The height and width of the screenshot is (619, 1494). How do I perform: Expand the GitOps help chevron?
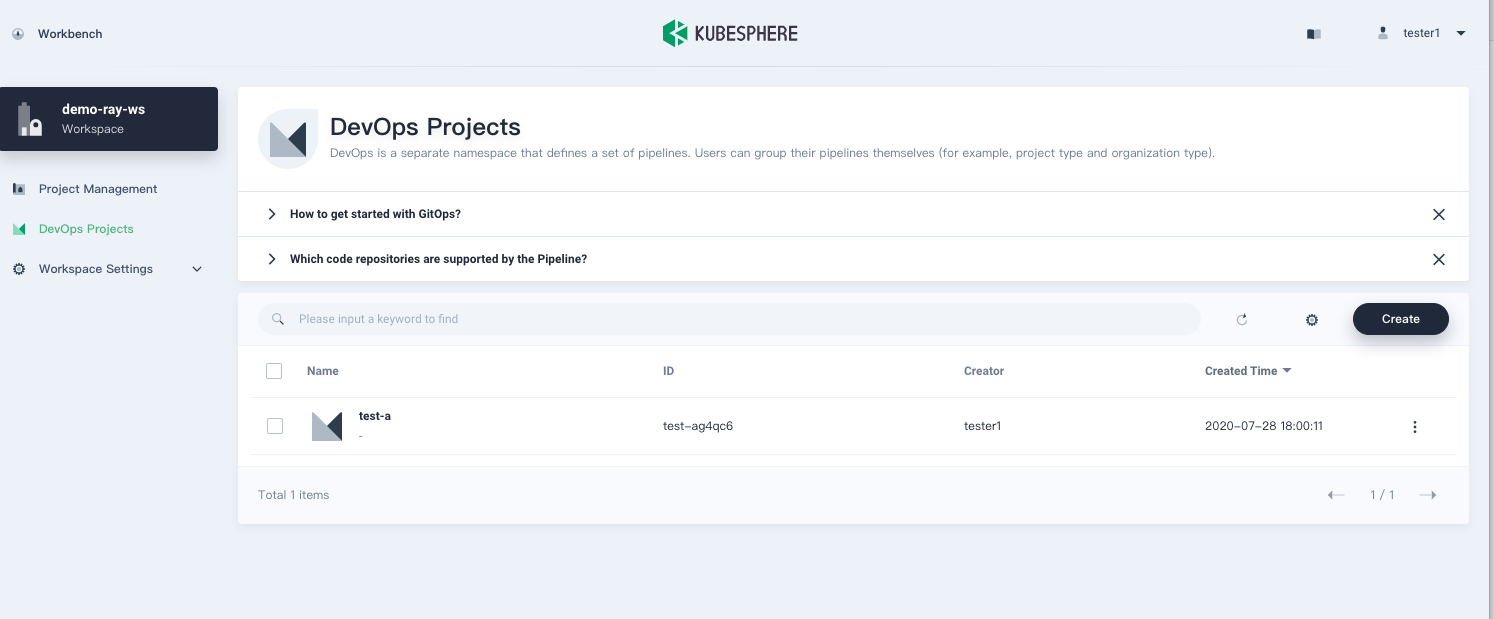click(271, 214)
